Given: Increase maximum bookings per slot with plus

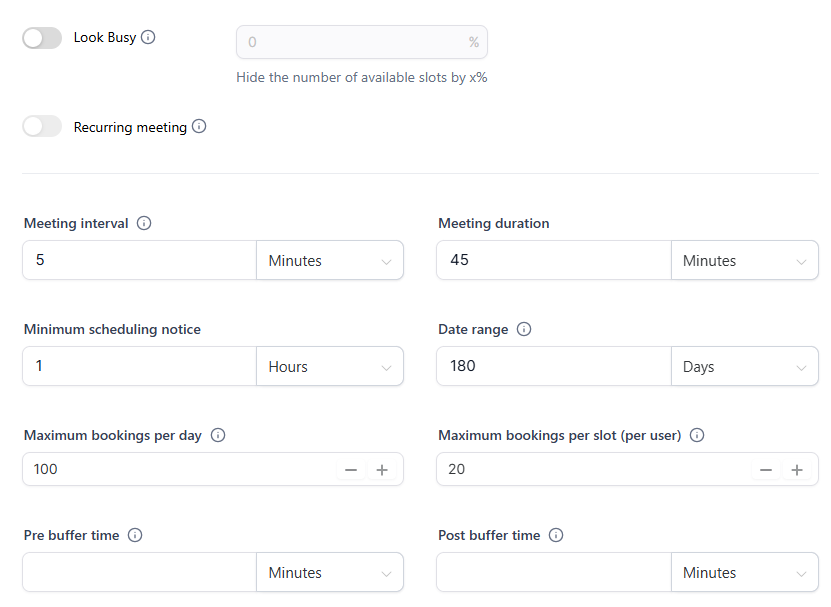Looking at the screenshot, I should pyautogui.click(x=797, y=470).
